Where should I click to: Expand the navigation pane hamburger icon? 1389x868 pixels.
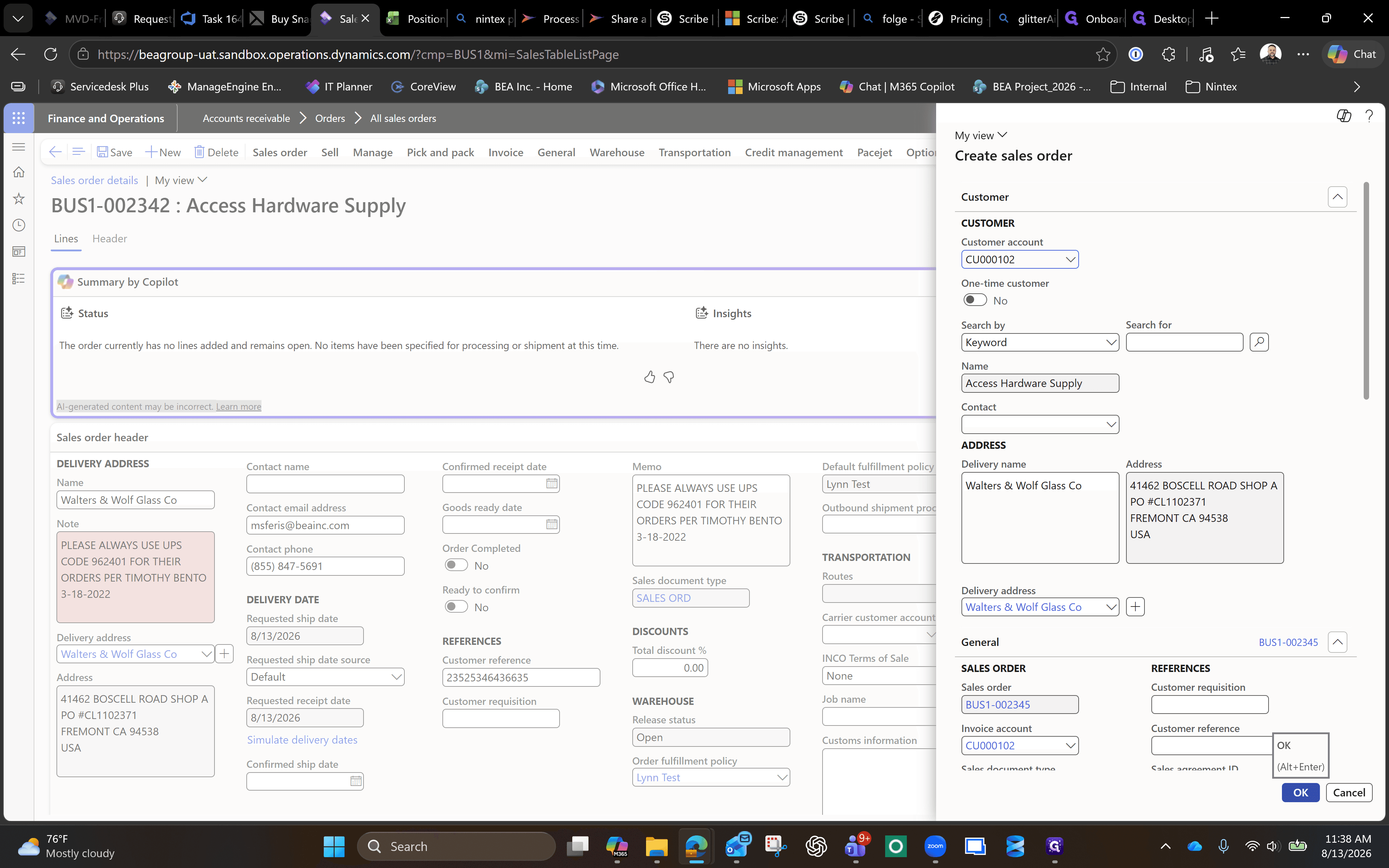click(18, 147)
